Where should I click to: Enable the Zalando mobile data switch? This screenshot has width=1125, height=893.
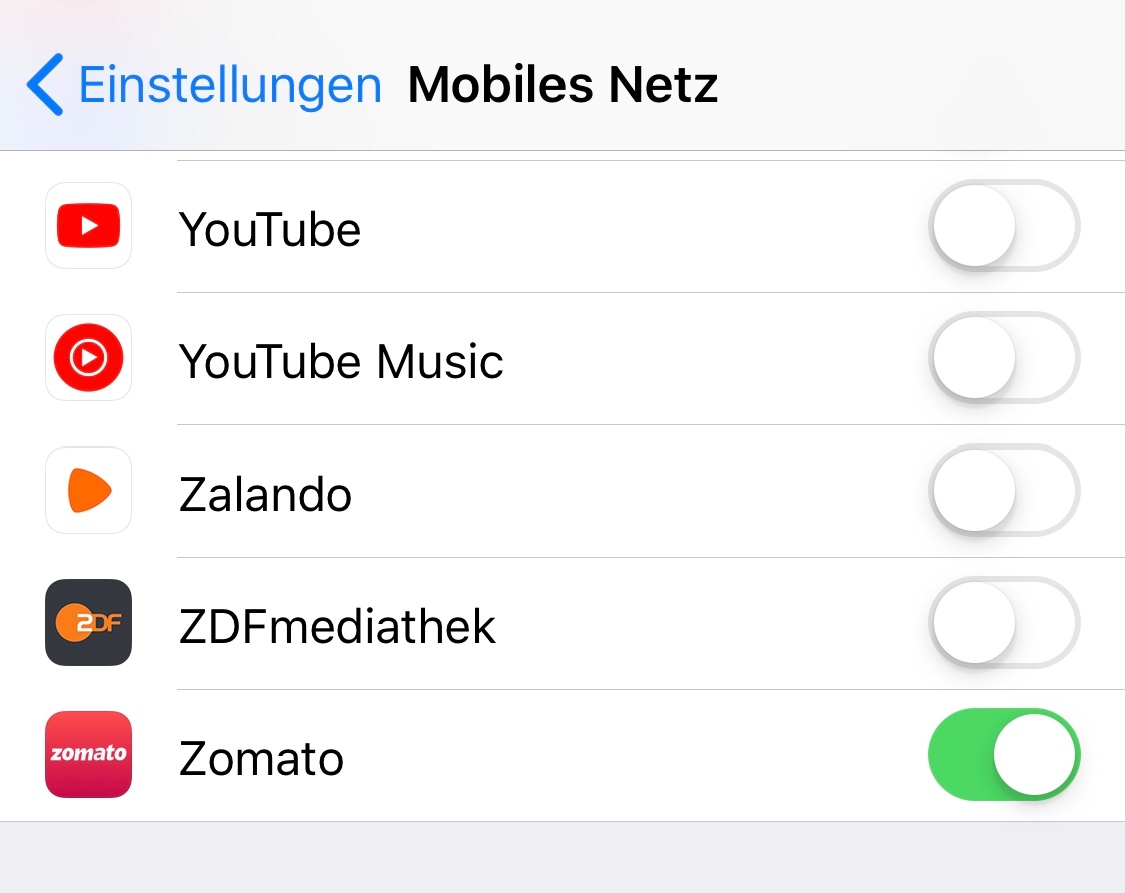(1004, 490)
